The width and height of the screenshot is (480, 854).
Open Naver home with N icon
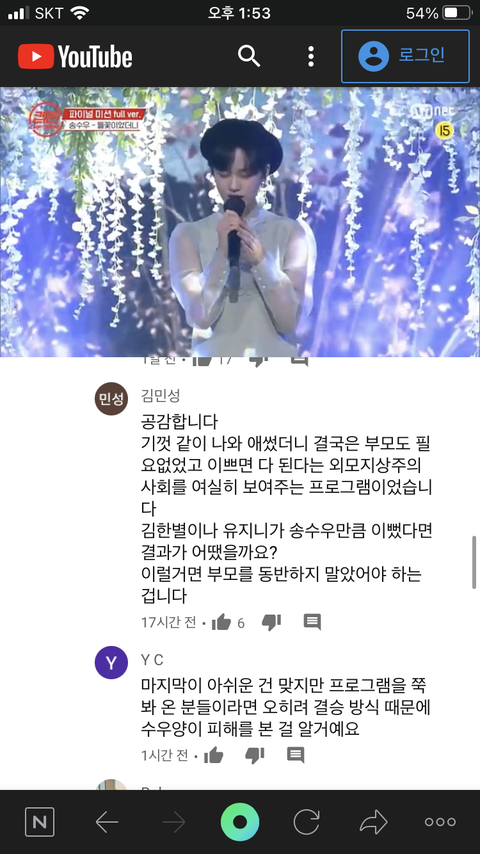coord(40,822)
